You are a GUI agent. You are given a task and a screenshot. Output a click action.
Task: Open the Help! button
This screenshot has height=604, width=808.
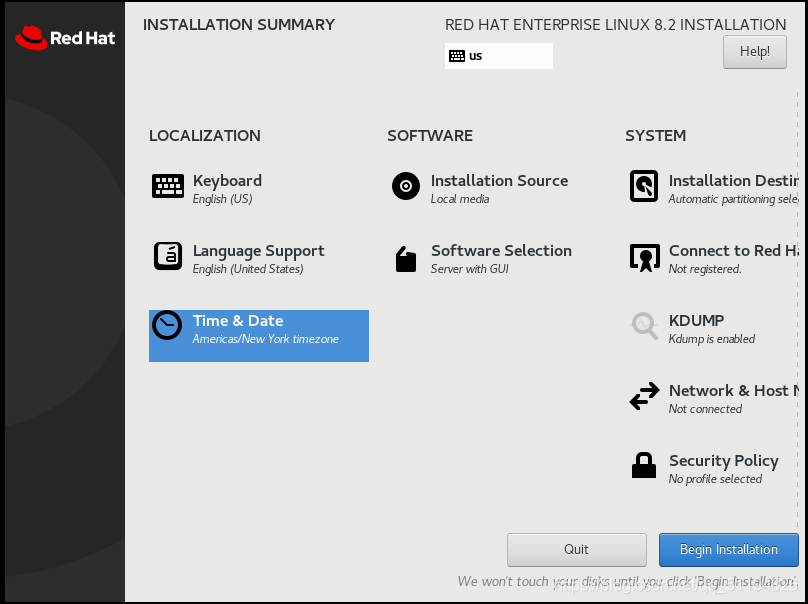[x=755, y=52]
